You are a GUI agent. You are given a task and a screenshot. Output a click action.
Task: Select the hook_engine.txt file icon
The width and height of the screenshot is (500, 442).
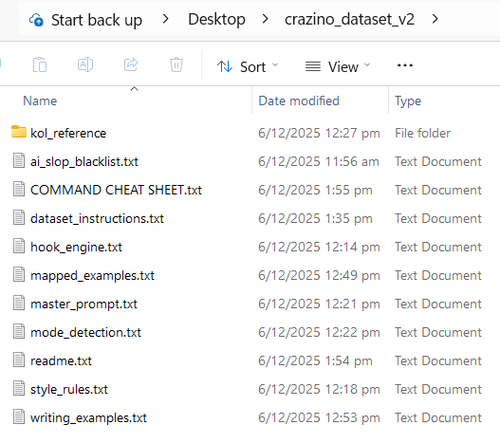click(19, 246)
